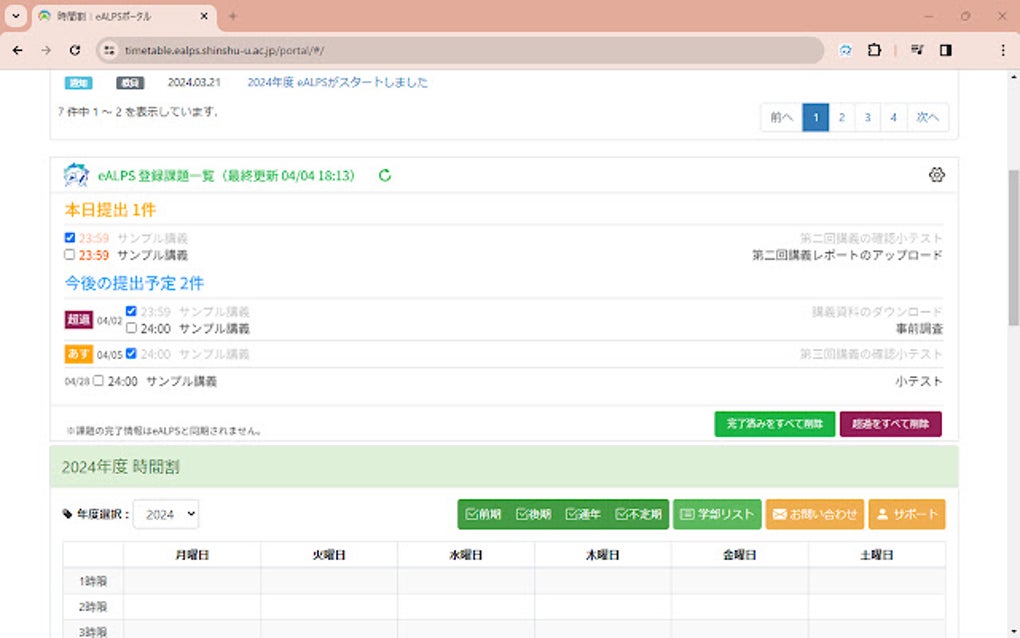Click the blue extension icon in toolbar

(x=845, y=50)
